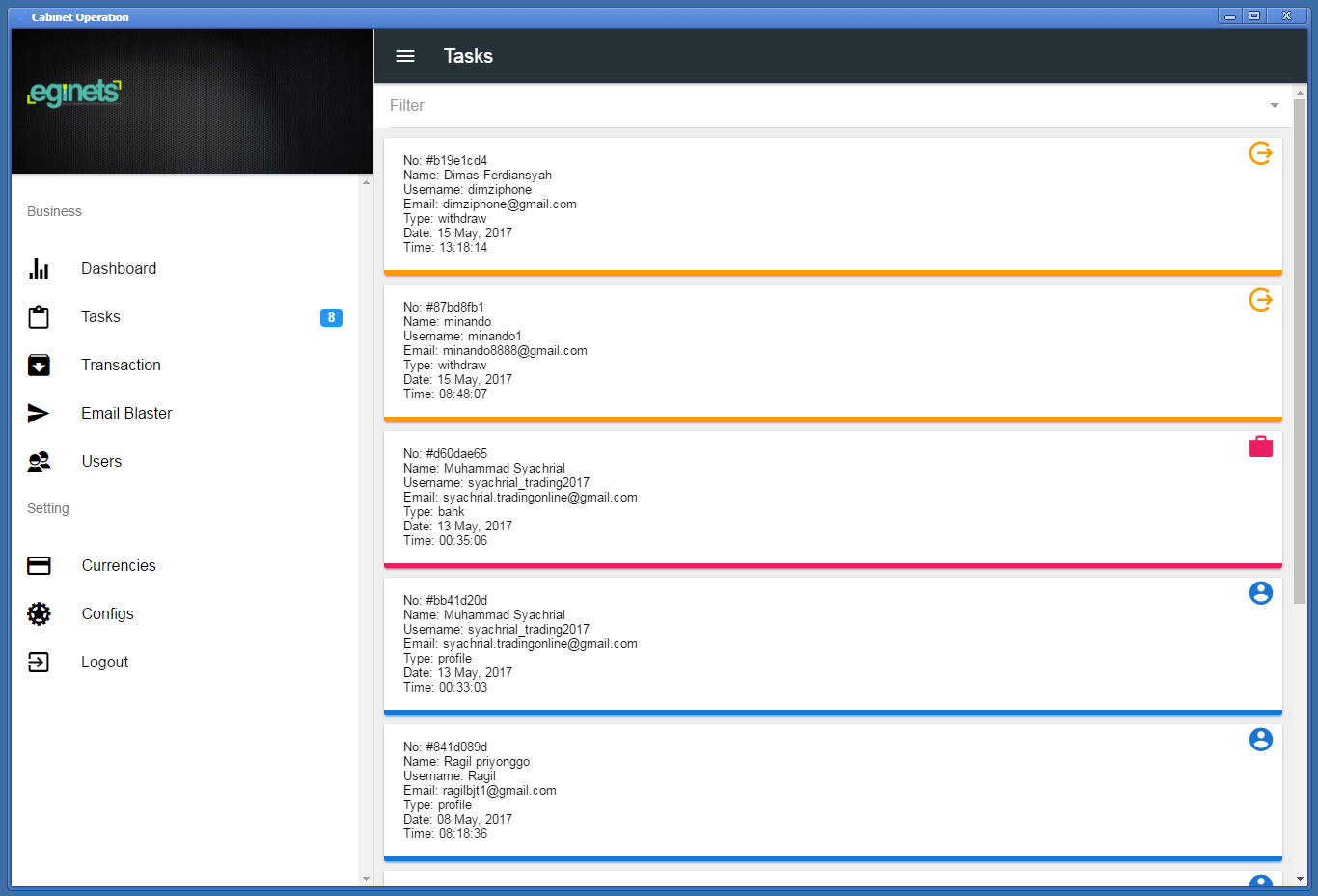This screenshot has width=1318, height=896.
Task: Select task number #bb41d20d text
Action: [x=456, y=601]
